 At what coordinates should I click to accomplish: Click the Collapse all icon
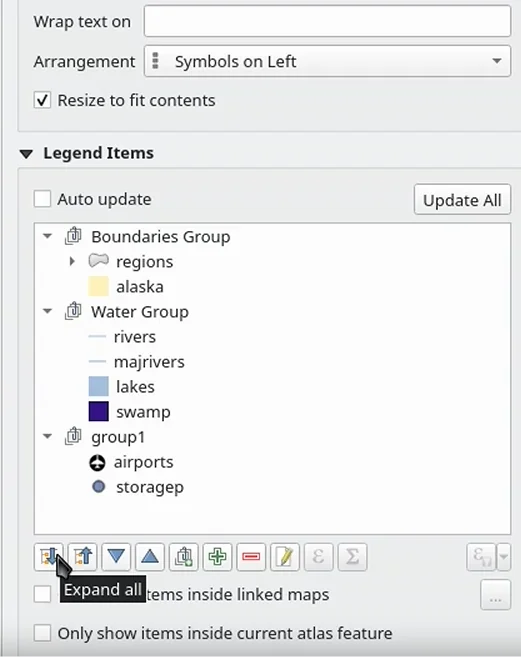83,557
